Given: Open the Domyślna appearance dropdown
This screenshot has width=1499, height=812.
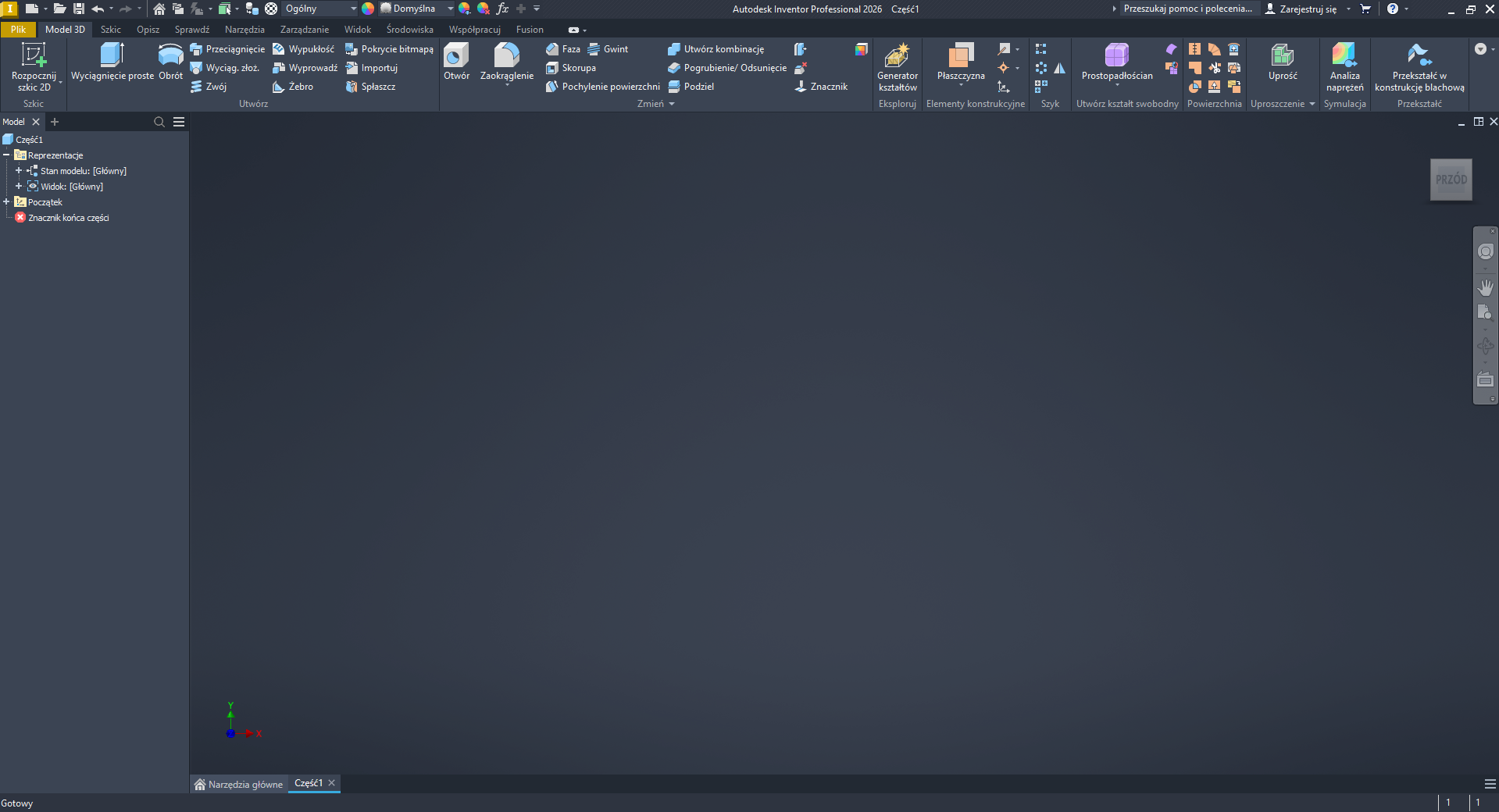Looking at the screenshot, I should pyautogui.click(x=450, y=9).
